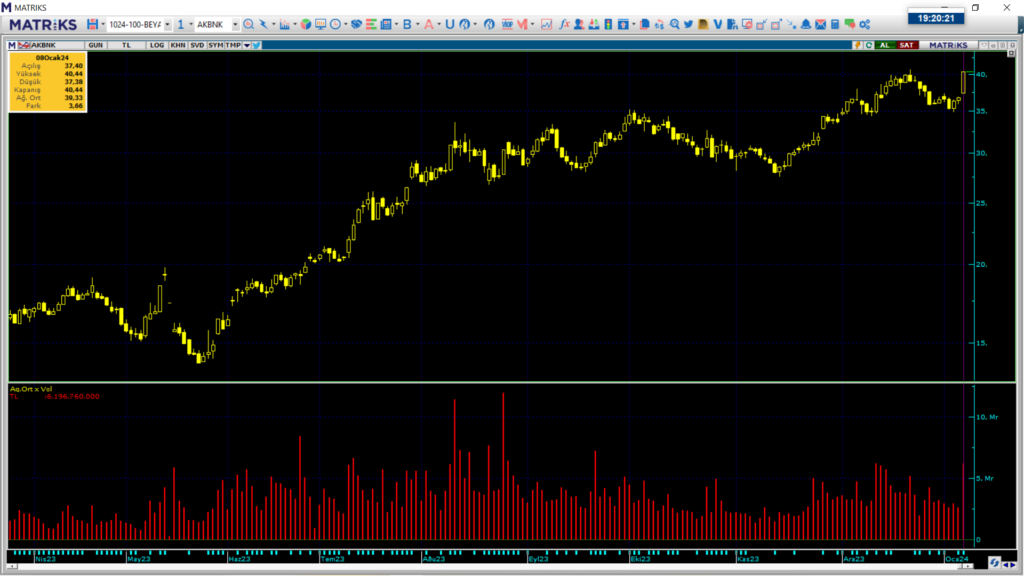The width and height of the screenshot is (1024, 576).
Task: Open the alarm bell icon
Action: pos(806,22)
